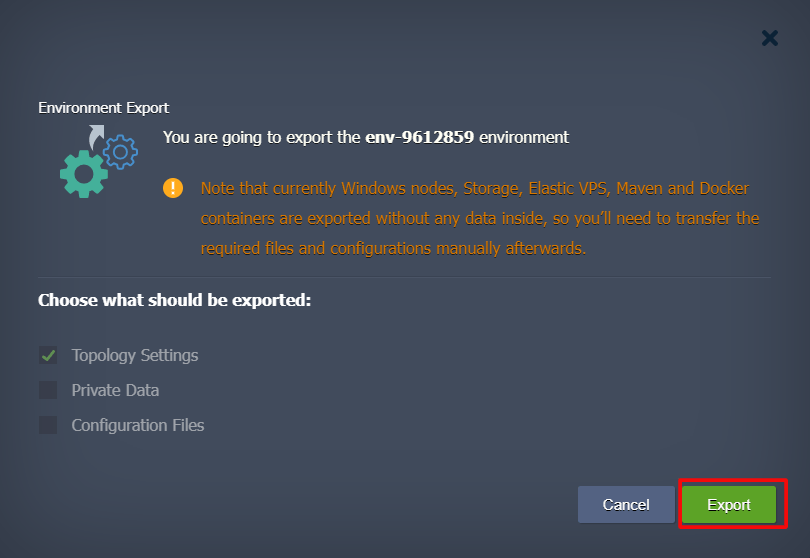
Task: Click the orange exclamation warning icon
Action: (x=173, y=188)
